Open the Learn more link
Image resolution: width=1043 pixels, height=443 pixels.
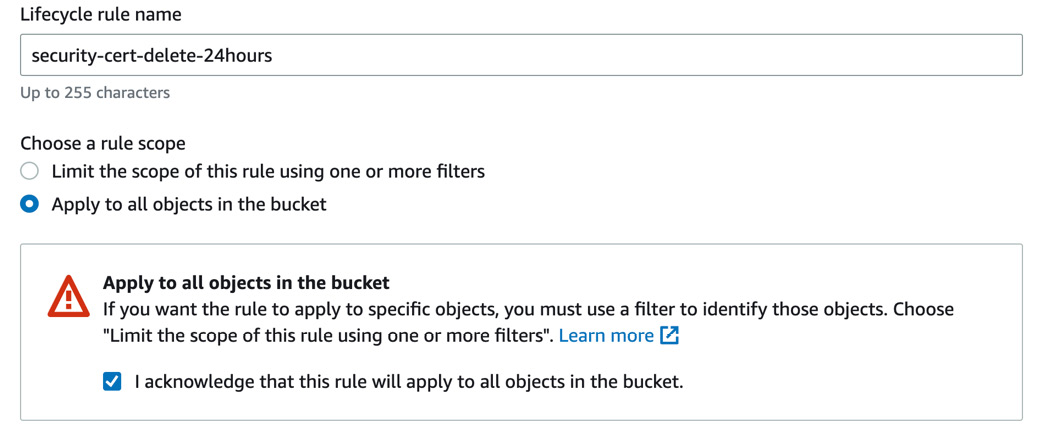pyautogui.click(x=606, y=336)
